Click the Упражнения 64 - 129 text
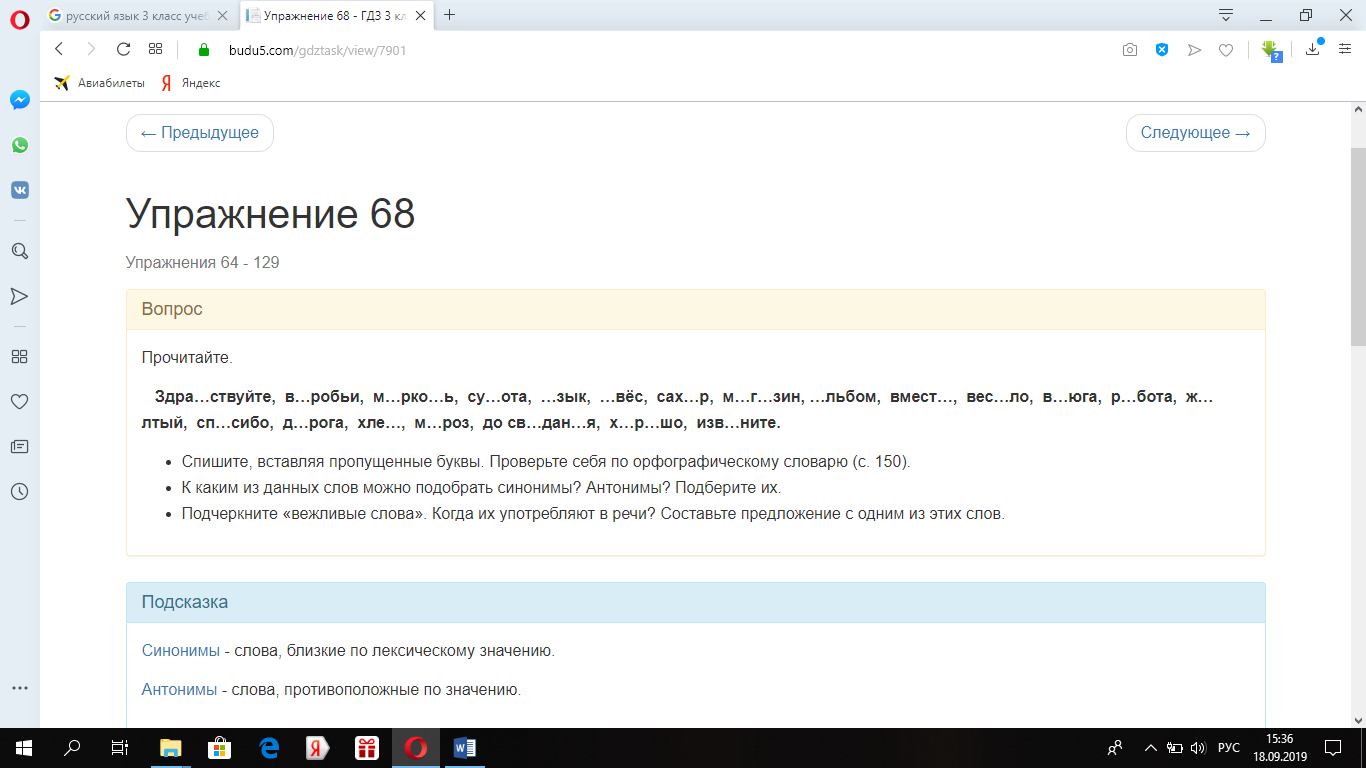This screenshot has width=1366, height=768. click(x=203, y=263)
